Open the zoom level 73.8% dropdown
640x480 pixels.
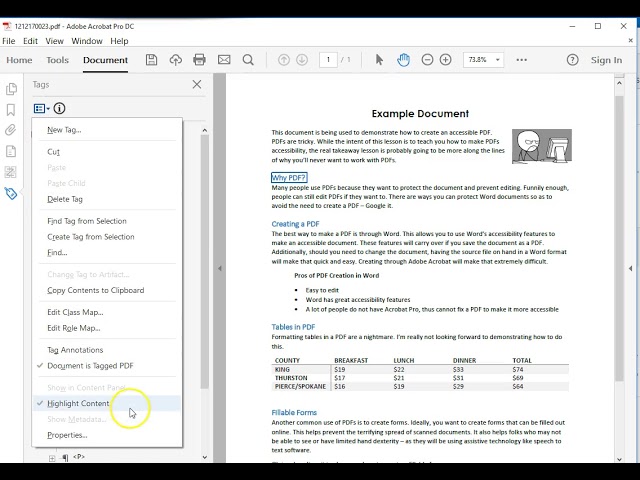point(484,60)
